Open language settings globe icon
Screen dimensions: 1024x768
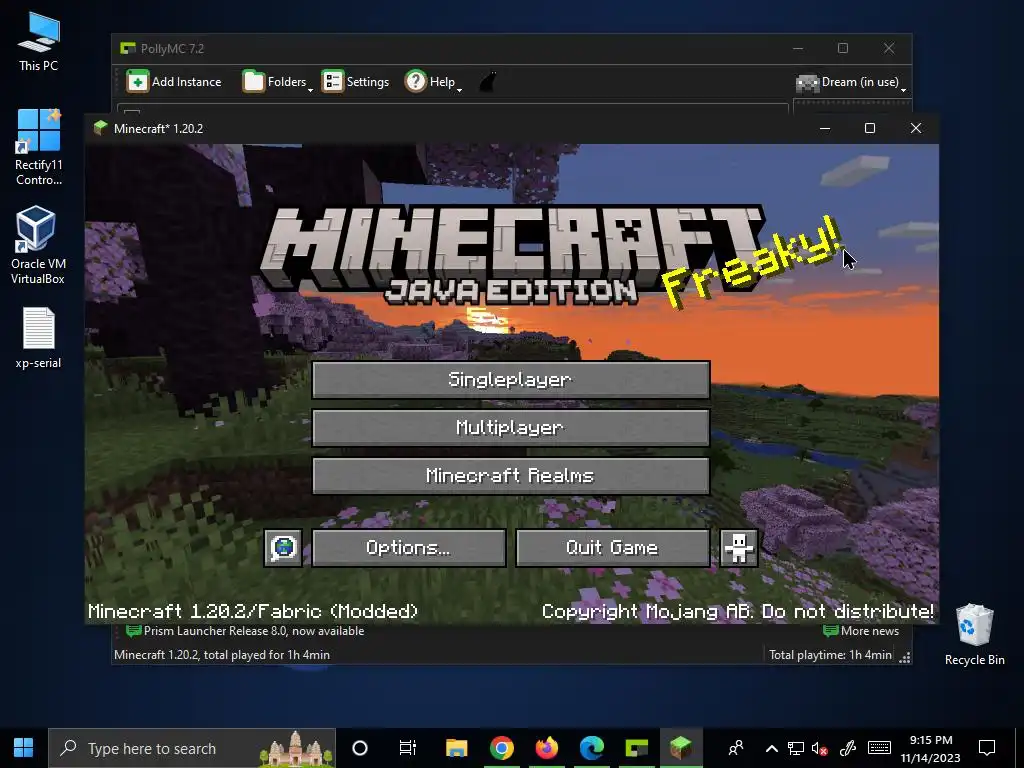tap(283, 548)
